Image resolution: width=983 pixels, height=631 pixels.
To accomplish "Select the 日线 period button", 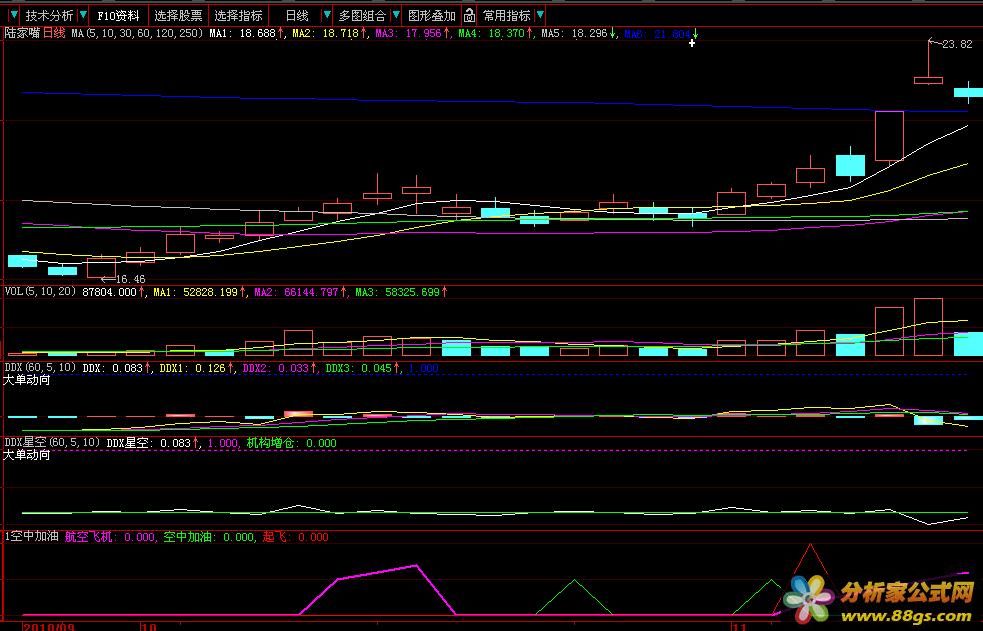I will click(x=297, y=15).
